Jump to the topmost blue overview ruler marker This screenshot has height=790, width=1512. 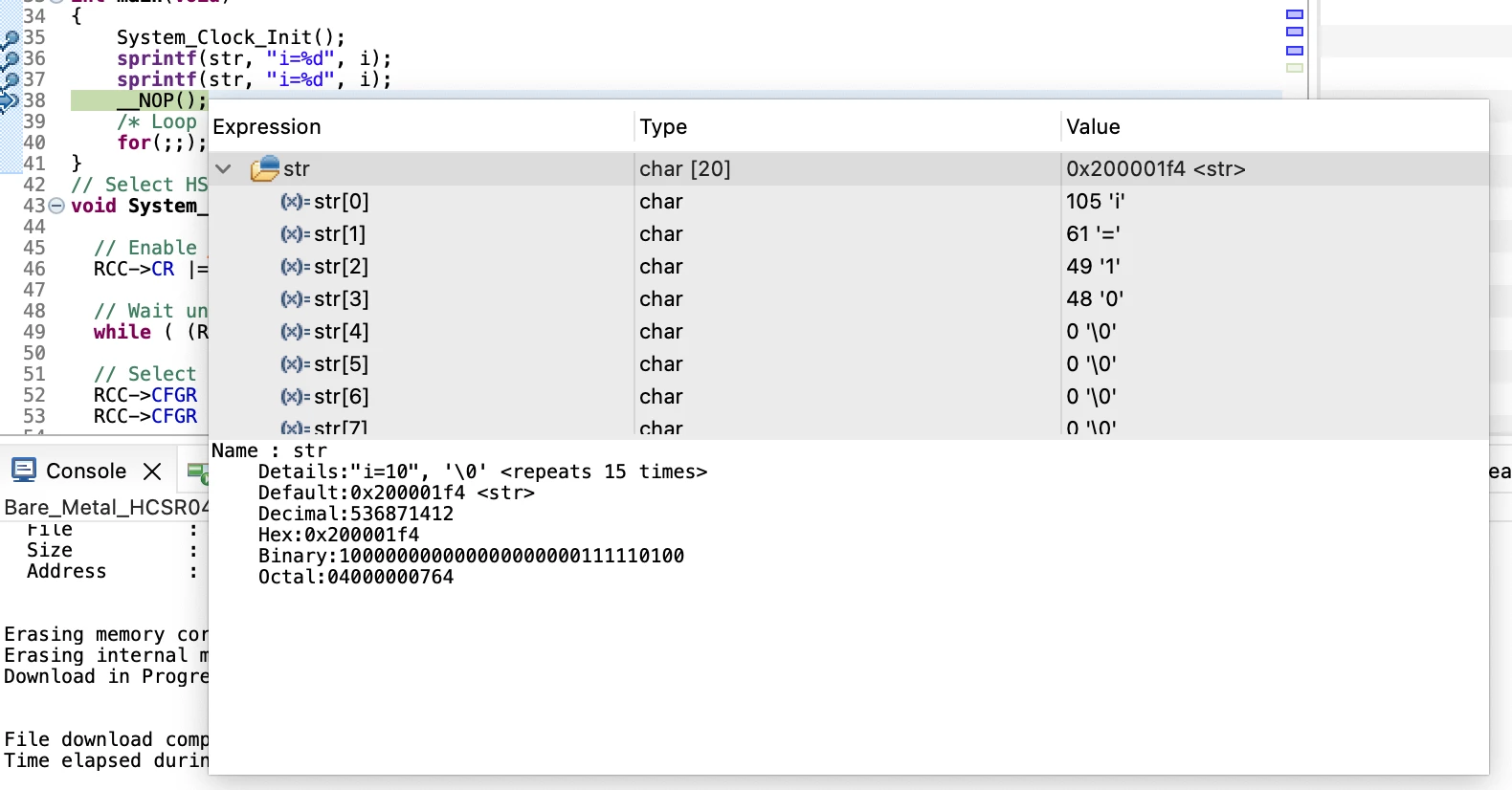(x=1295, y=14)
